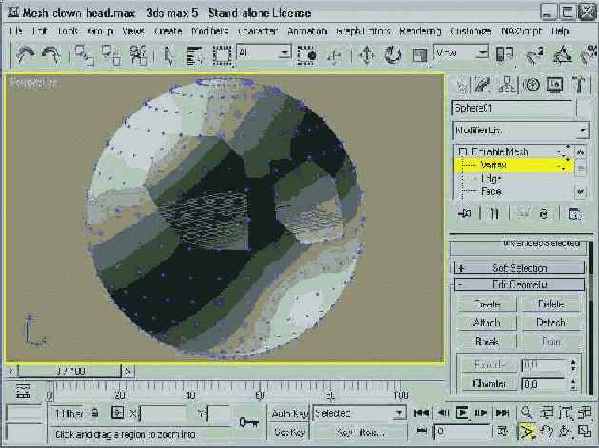
Task: Expand the Soft Selection rollout
Action: point(520,268)
